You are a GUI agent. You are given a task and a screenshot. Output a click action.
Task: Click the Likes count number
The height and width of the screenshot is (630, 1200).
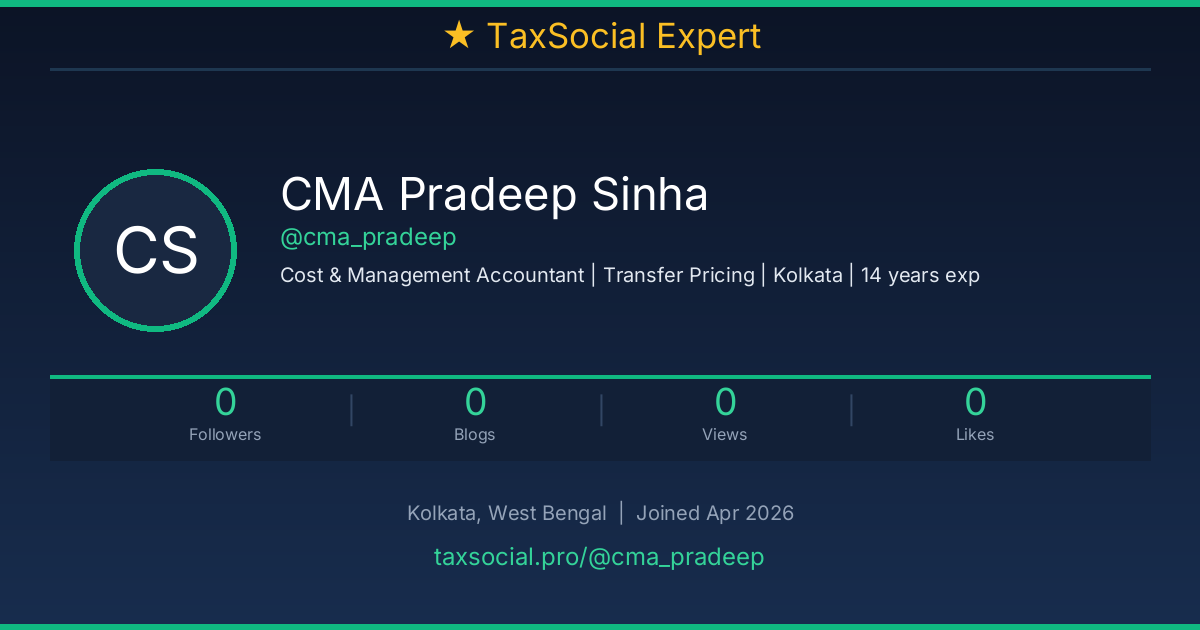coord(975,402)
